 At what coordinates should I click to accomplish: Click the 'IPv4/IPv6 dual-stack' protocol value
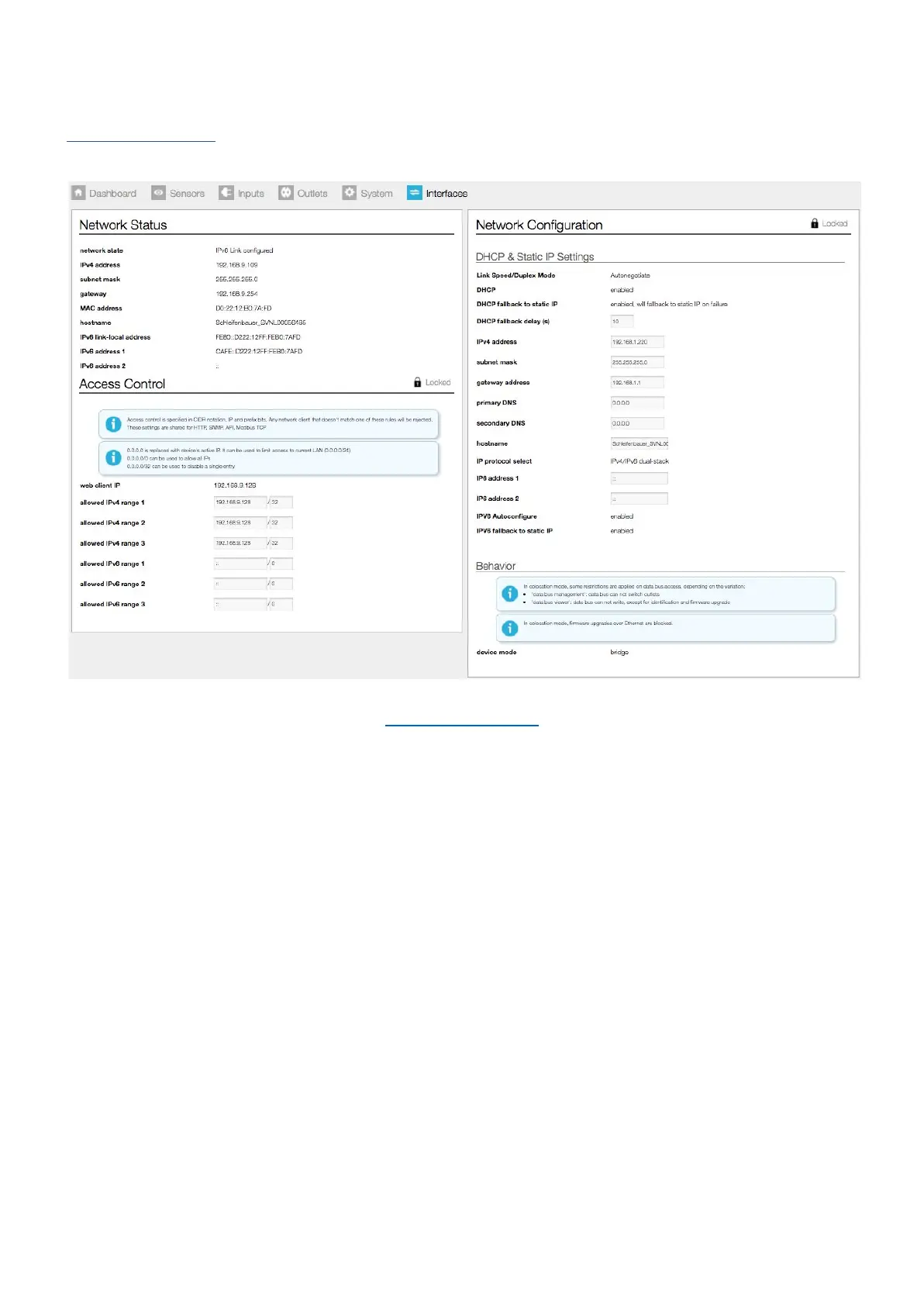click(x=640, y=461)
